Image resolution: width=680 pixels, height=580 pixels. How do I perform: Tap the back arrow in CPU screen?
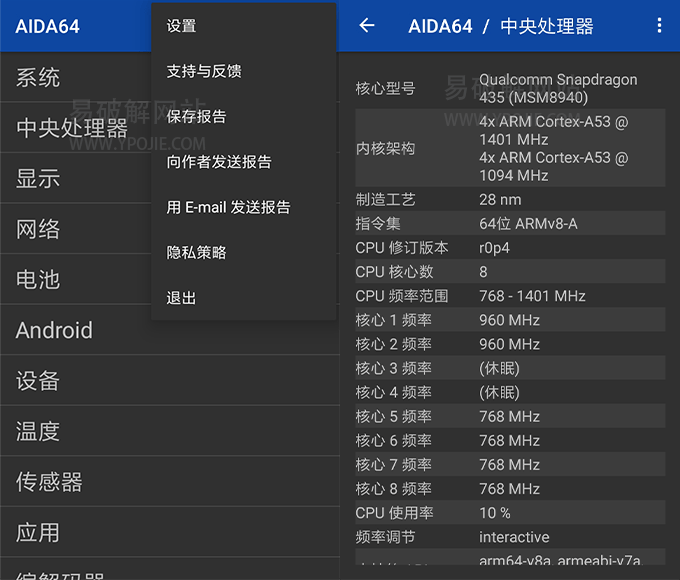click(367, 26)
